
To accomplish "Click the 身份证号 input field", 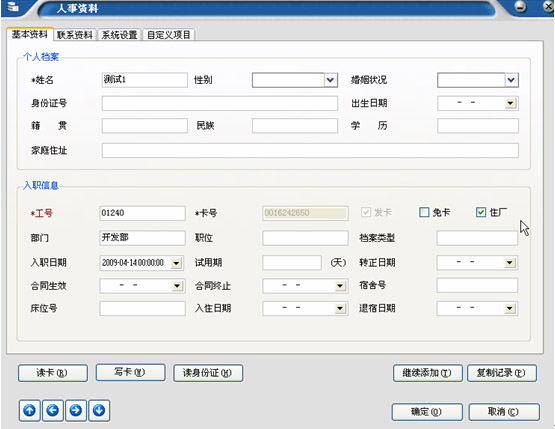I will (220, 103).
